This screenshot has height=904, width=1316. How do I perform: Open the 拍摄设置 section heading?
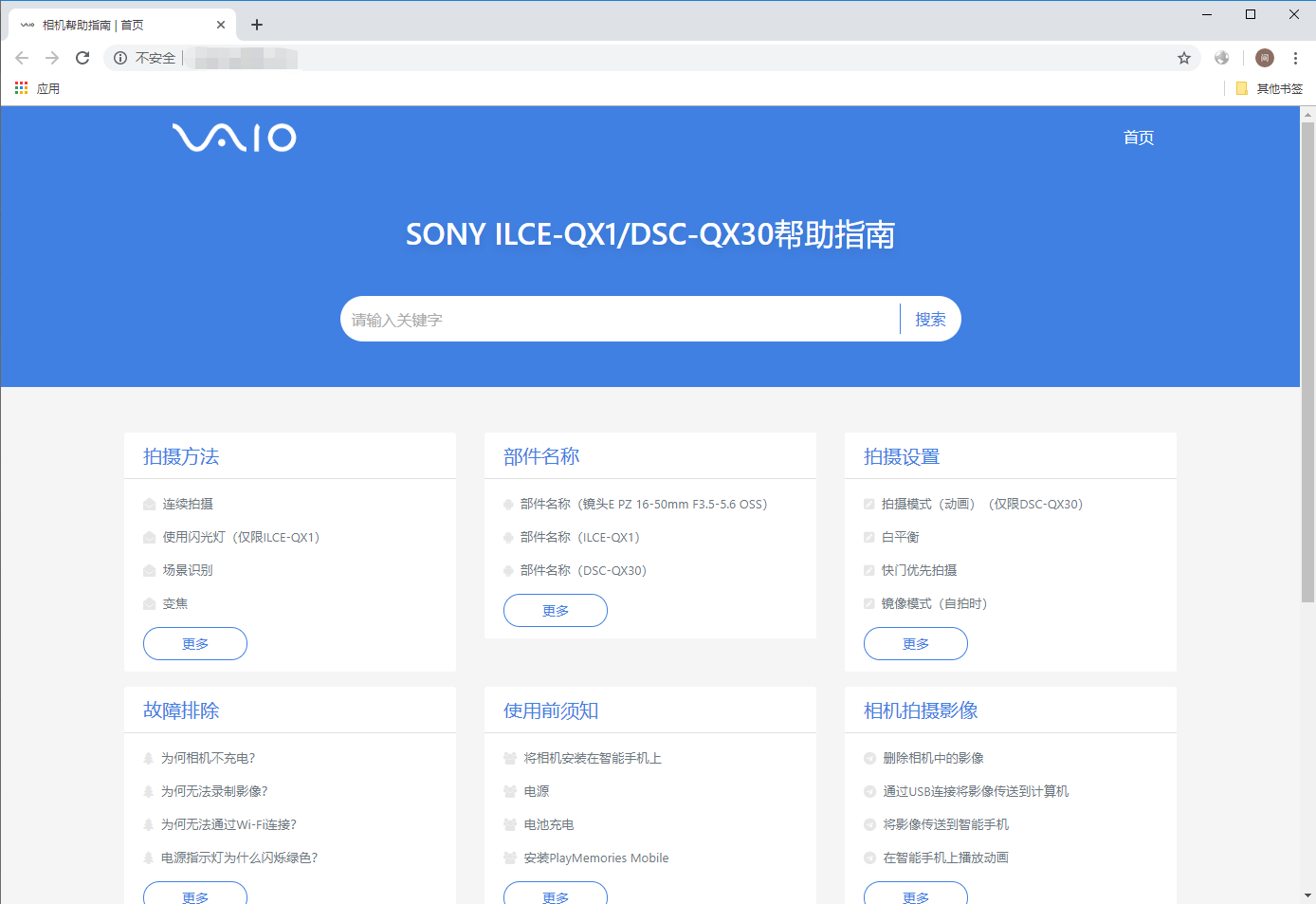click(x=902, y=457)
